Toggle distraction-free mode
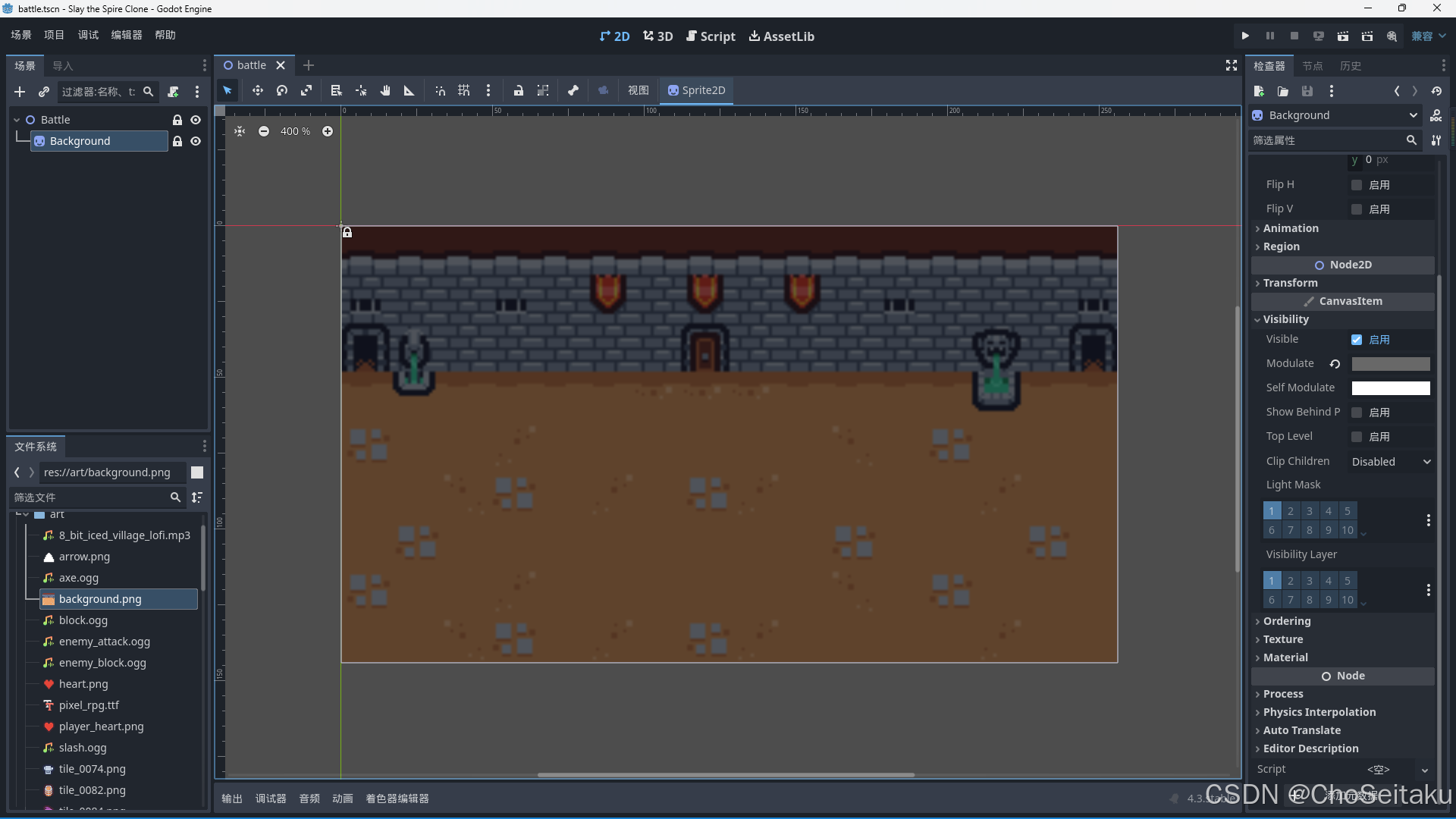Image resolution: width=1456 pixels, height=819 pixels. tap(1232, 66)
